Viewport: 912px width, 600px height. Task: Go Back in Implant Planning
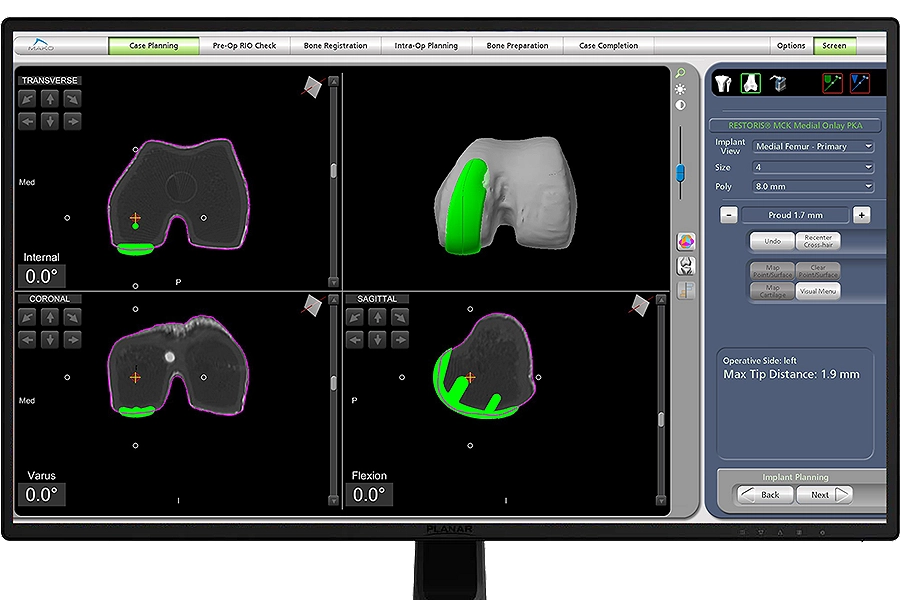763,495
